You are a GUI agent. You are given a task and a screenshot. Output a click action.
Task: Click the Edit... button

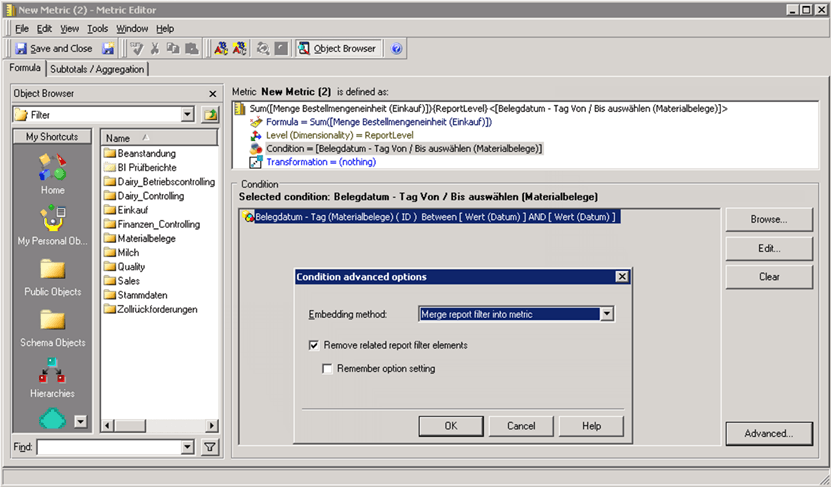[x=768, y=248]
